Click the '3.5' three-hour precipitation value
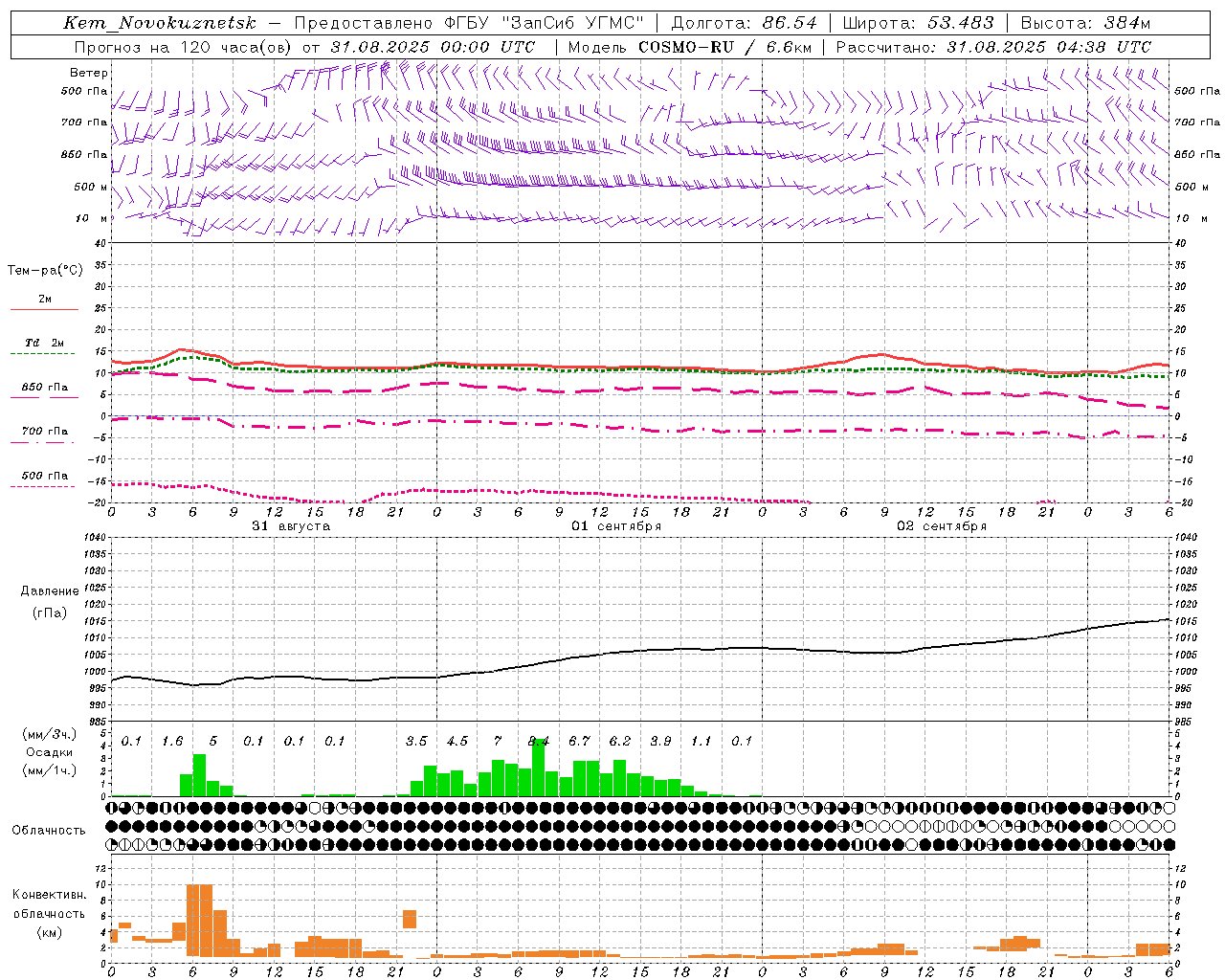 pyautogui.click(x=416, y=741)
